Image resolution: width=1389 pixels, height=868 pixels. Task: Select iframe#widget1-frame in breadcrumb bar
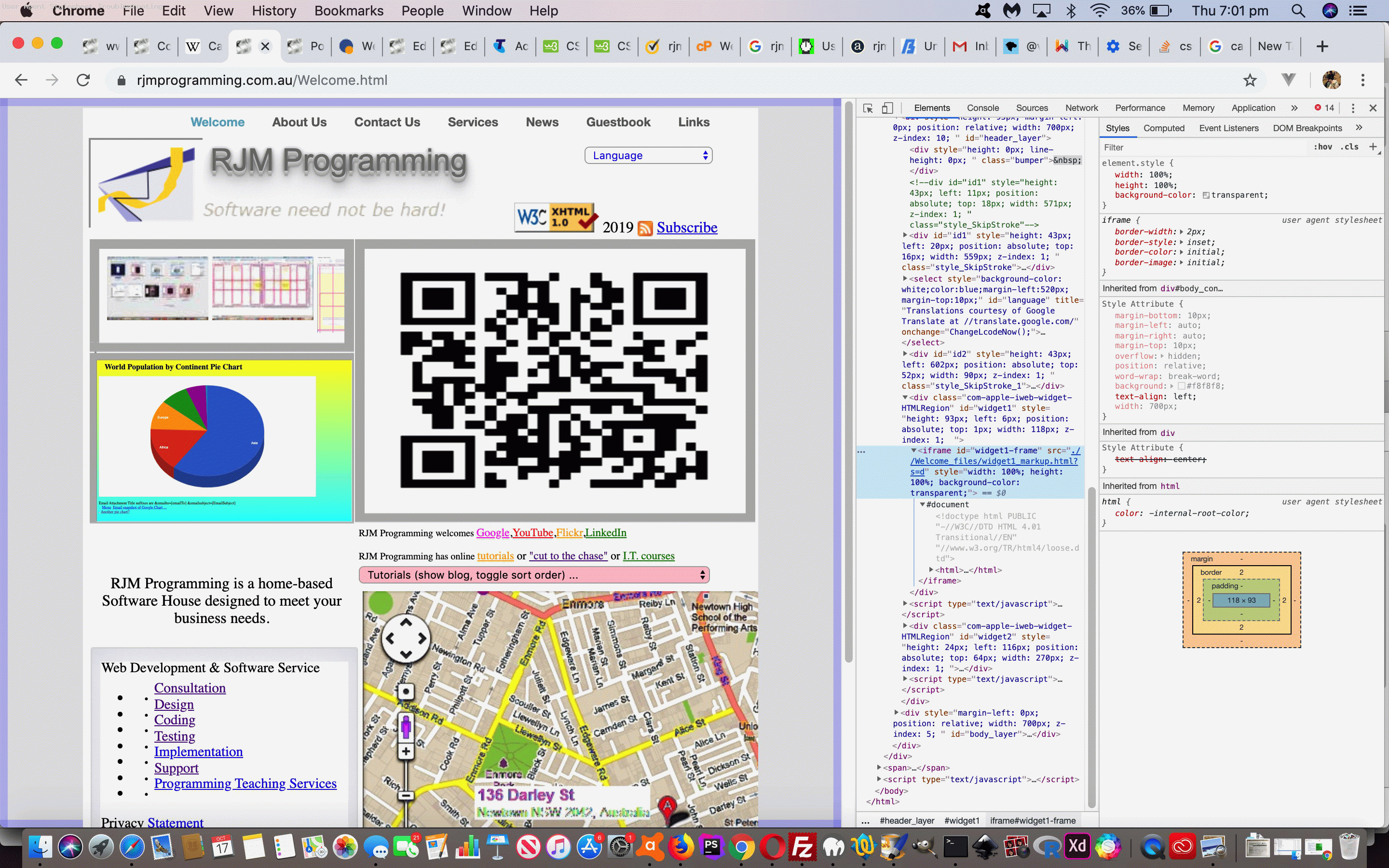click(1033, 820)
